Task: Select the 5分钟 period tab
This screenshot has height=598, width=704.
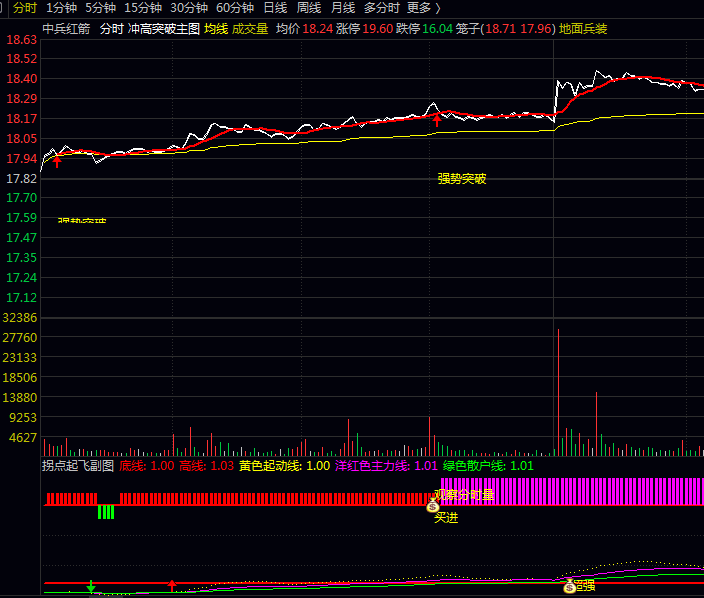Action: coord(101,8)
